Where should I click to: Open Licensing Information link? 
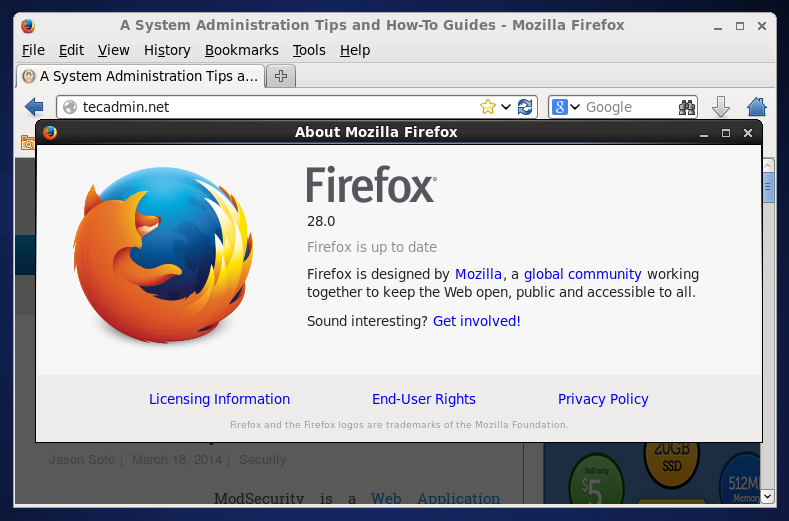coord(219,399)
